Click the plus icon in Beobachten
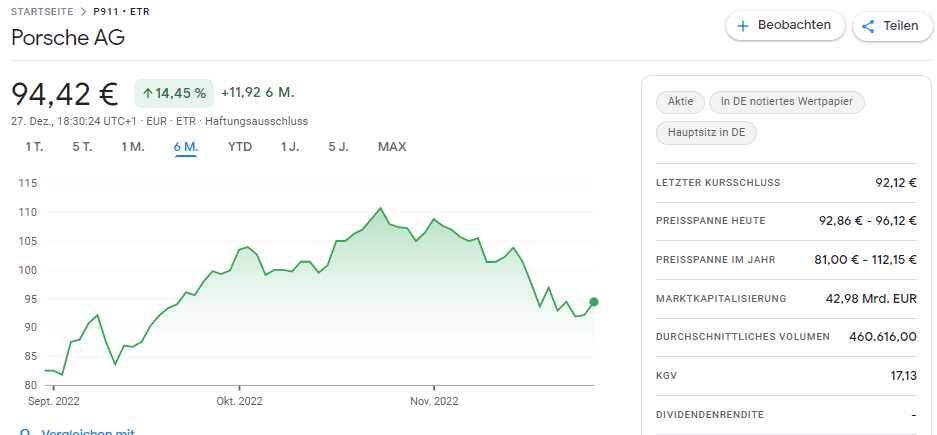The image size is (937, 435). (x=743, y=26)
